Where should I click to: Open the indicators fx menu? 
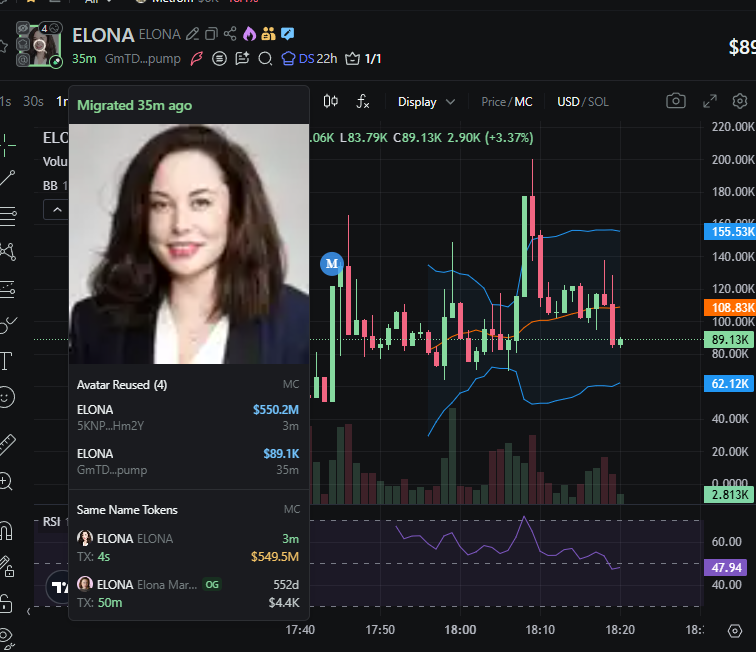pyautogui.click(x=363, y=101)
